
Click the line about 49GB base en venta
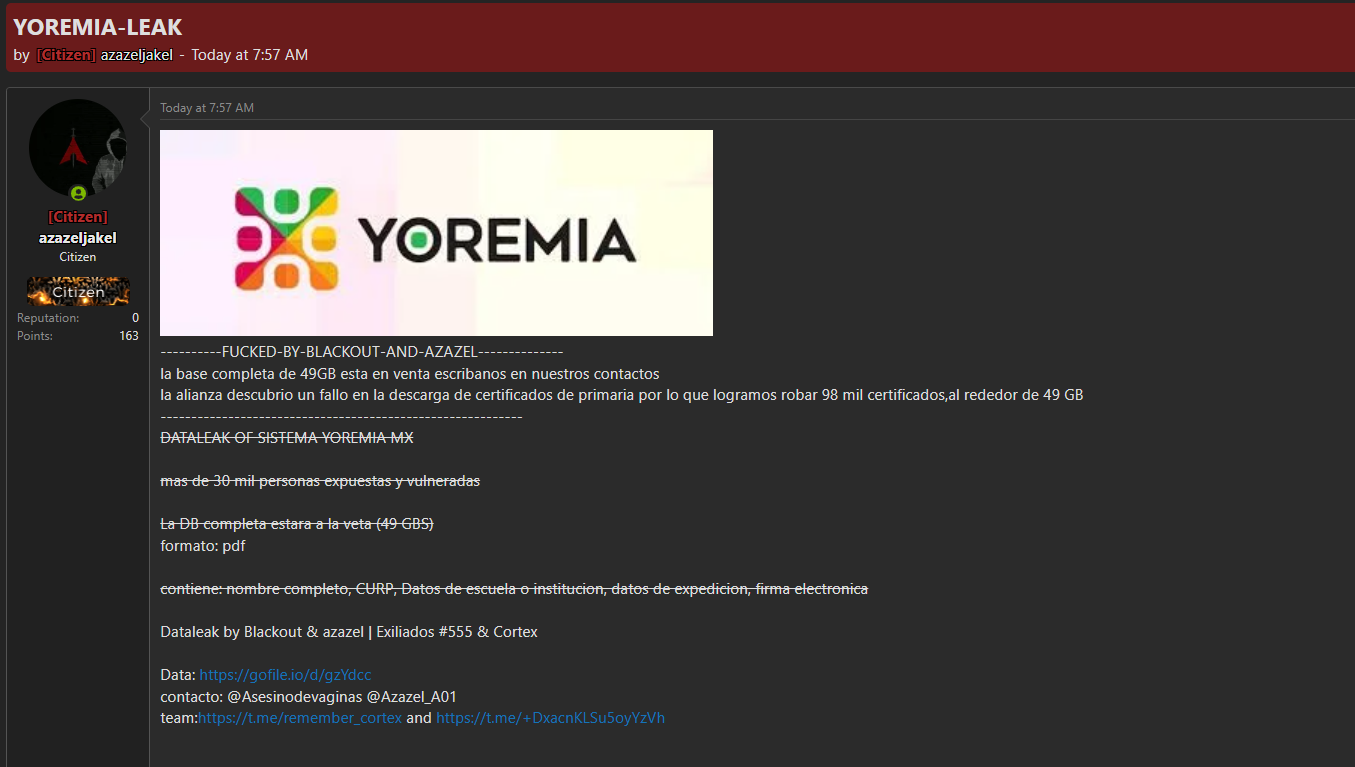pyautogui.click(x=410, y=374)
